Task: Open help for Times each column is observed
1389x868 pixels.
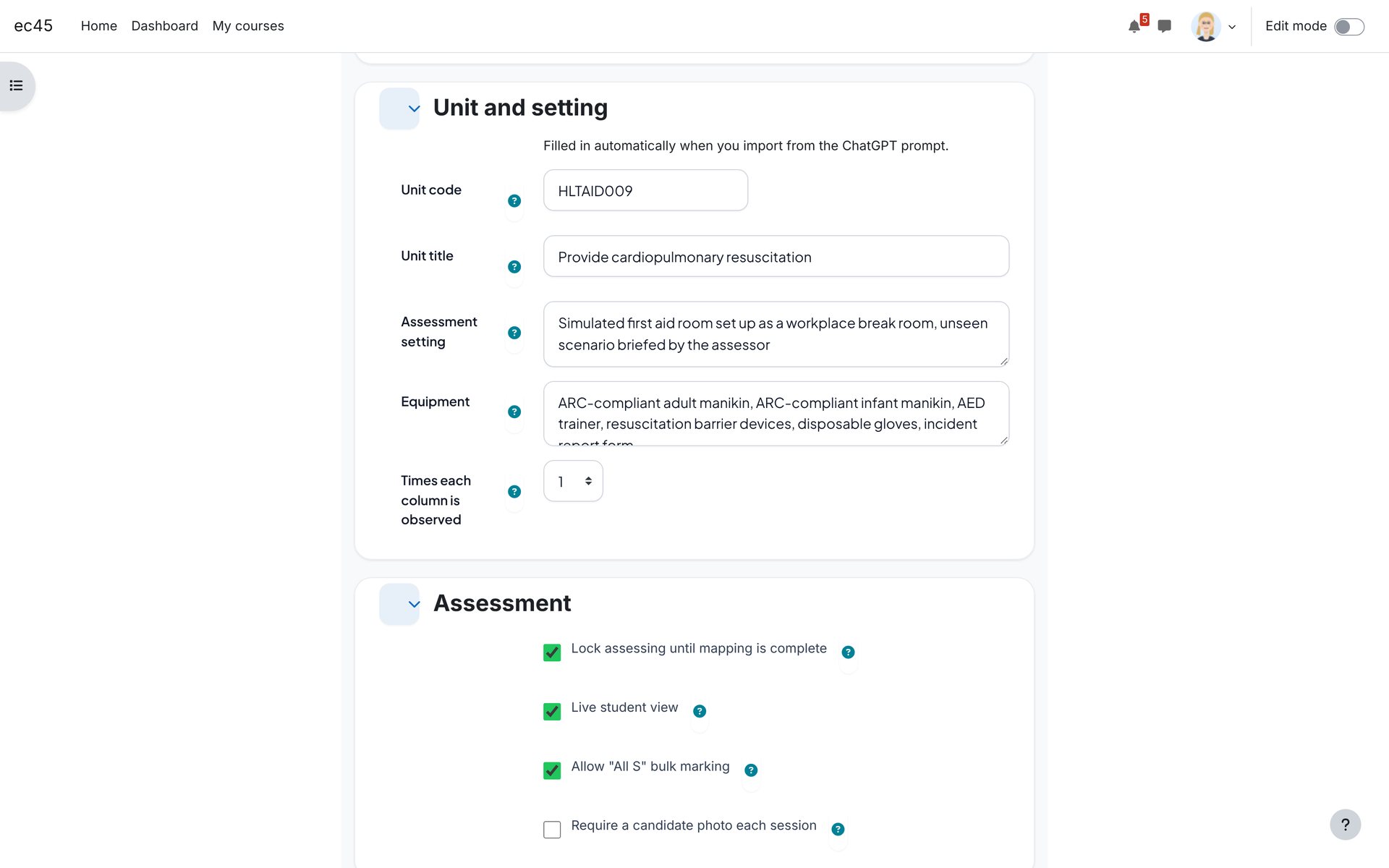Action: (x=514, y=492)
